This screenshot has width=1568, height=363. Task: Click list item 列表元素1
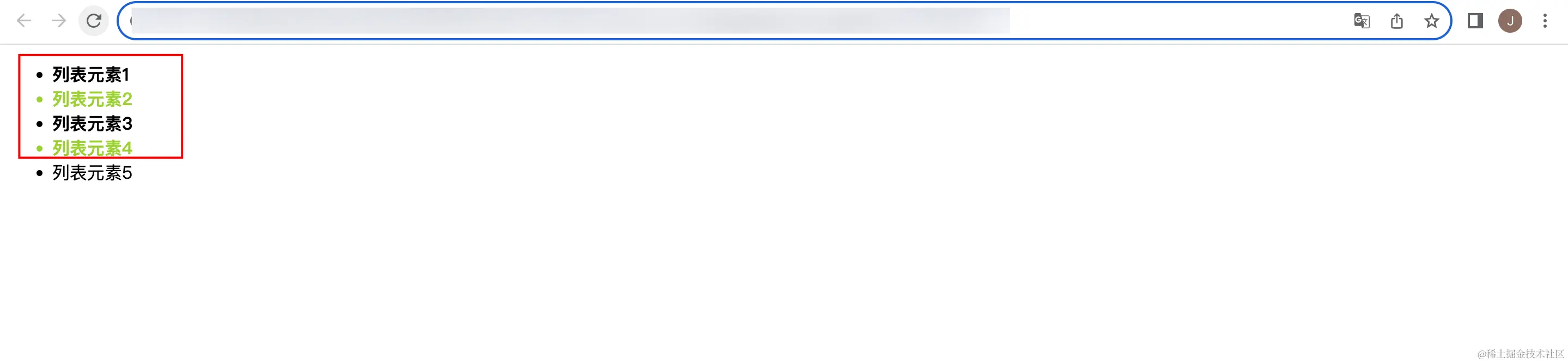click(92, 75)
